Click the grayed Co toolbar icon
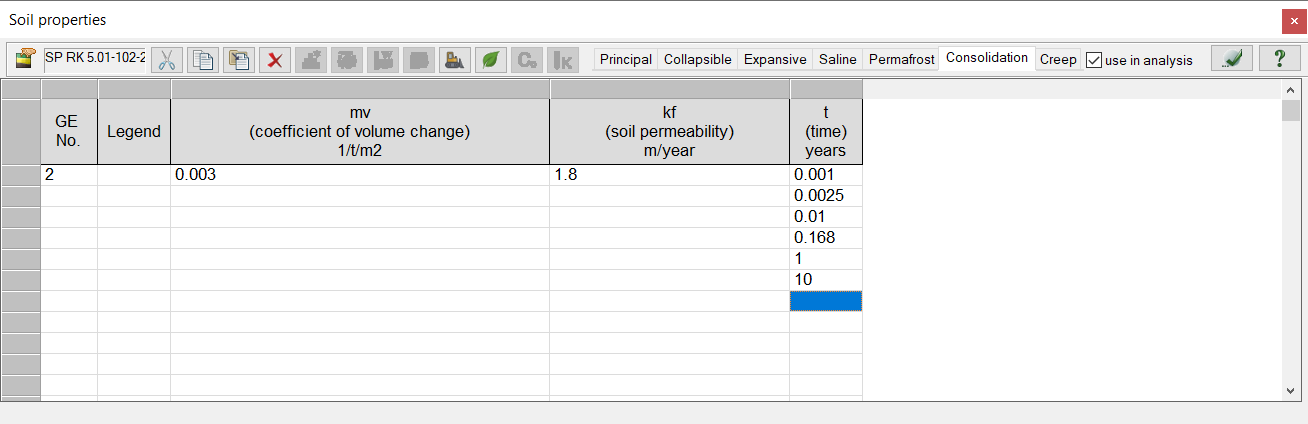Screen dimensions: 1308x424 (527, 60)
